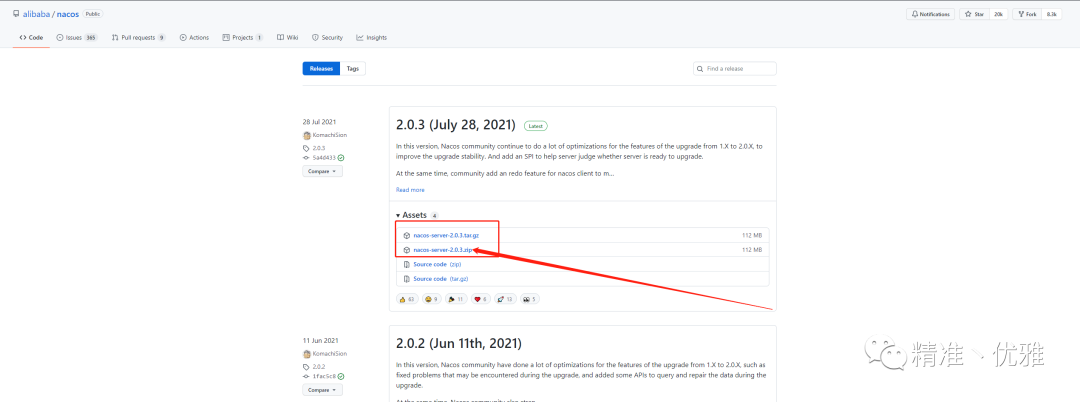Click KomachiSion avatar beside release 2.0.3
Image resolution: width=1080 pixels, height=402 pixels.
(307, 135)
